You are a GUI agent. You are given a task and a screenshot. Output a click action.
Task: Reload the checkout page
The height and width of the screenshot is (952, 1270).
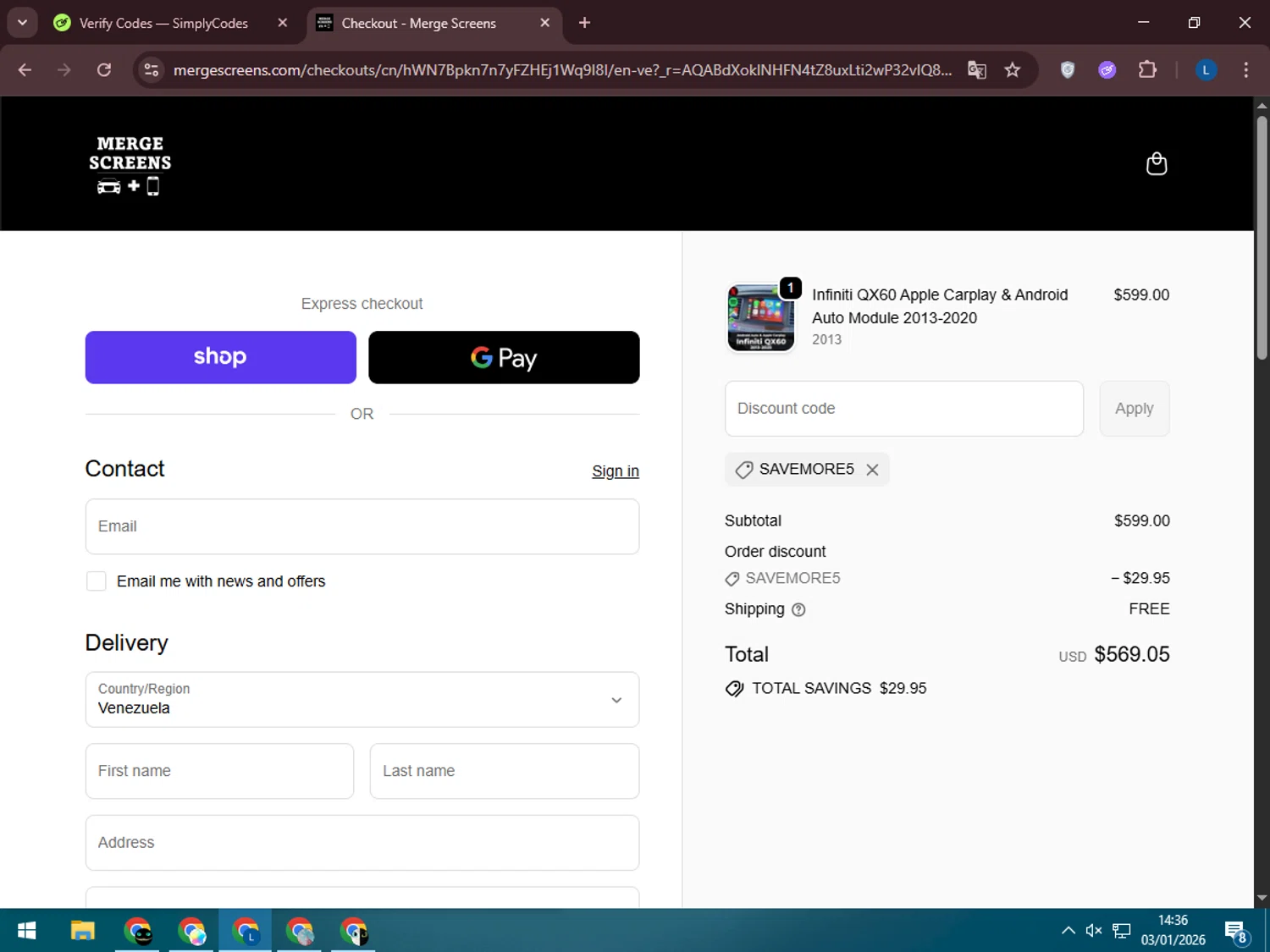click(x=104, y=70)
